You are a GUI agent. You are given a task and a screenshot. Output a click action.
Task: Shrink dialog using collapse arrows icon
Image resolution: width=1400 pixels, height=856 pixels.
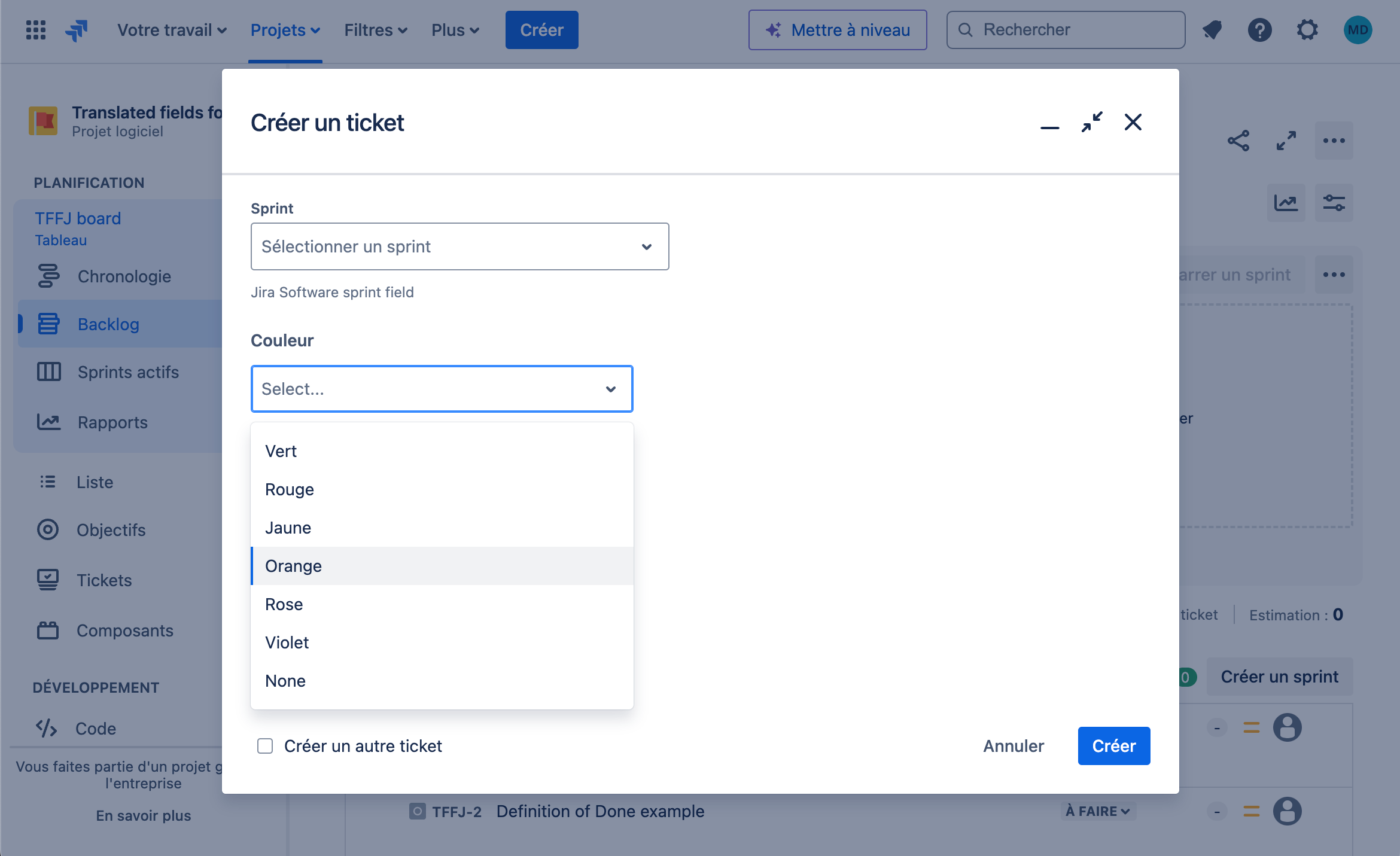[x=1091, y=123]
